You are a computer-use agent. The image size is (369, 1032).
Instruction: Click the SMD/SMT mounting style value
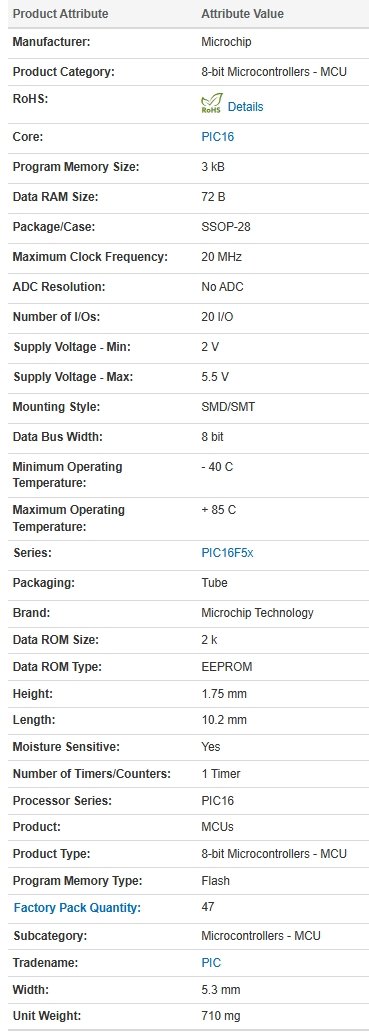click(228, 407)
